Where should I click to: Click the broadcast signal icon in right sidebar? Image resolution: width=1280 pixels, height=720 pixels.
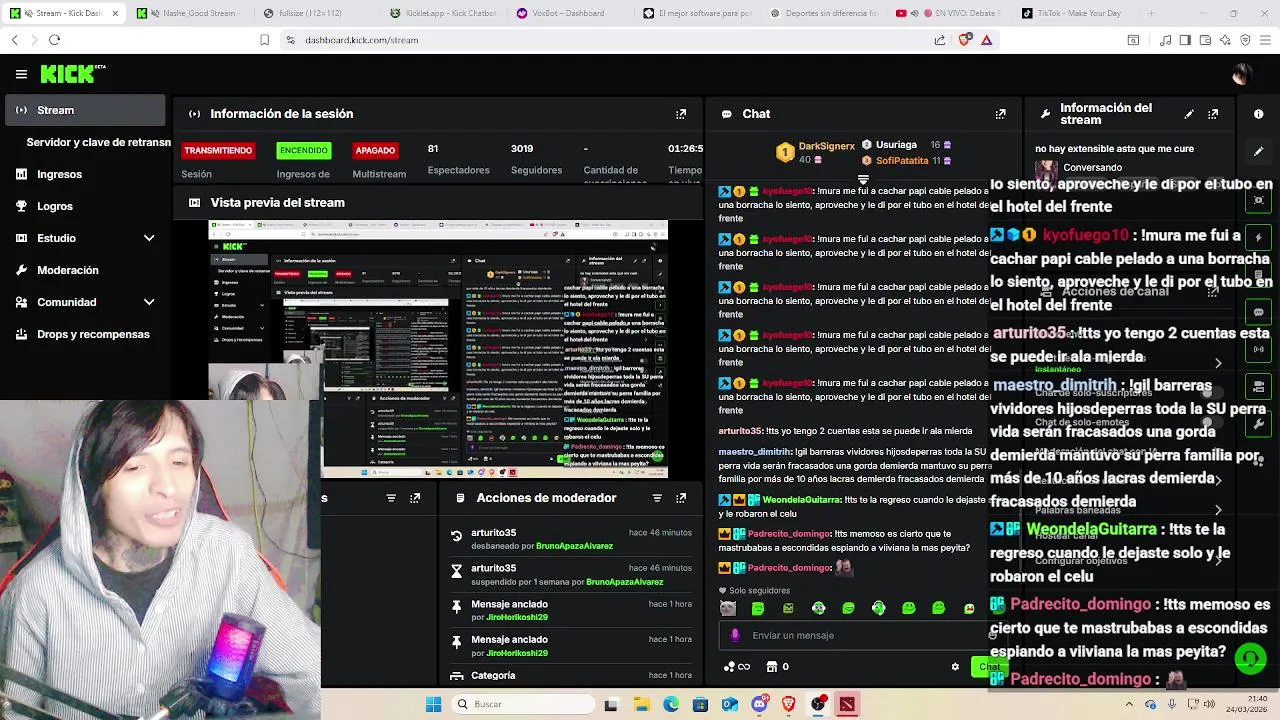(1258, 349)
